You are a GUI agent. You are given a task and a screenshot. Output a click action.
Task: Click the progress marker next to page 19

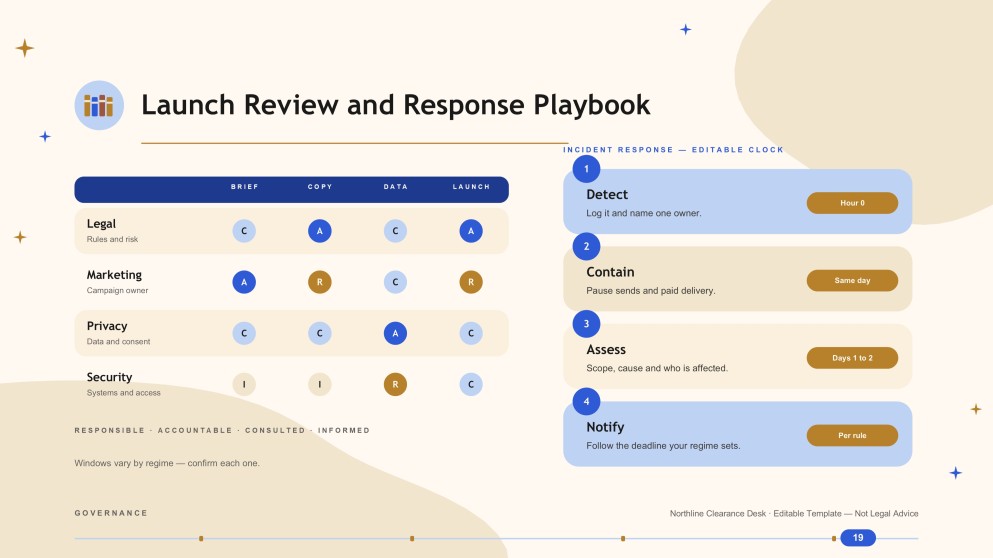click(x=833, y=538)
